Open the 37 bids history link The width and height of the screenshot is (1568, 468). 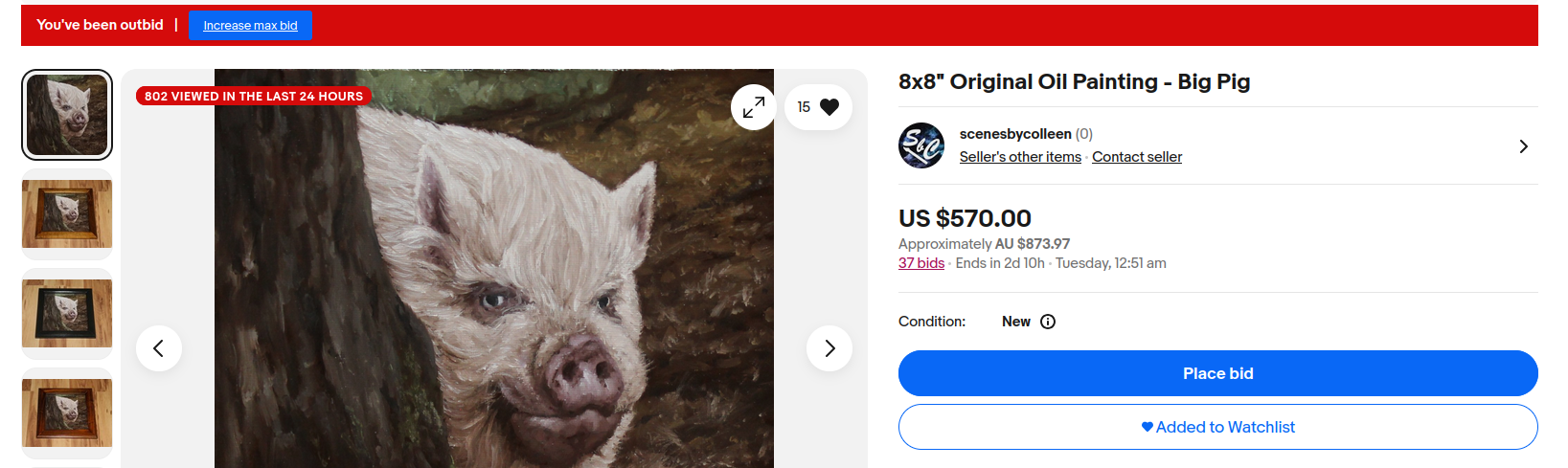921,263
